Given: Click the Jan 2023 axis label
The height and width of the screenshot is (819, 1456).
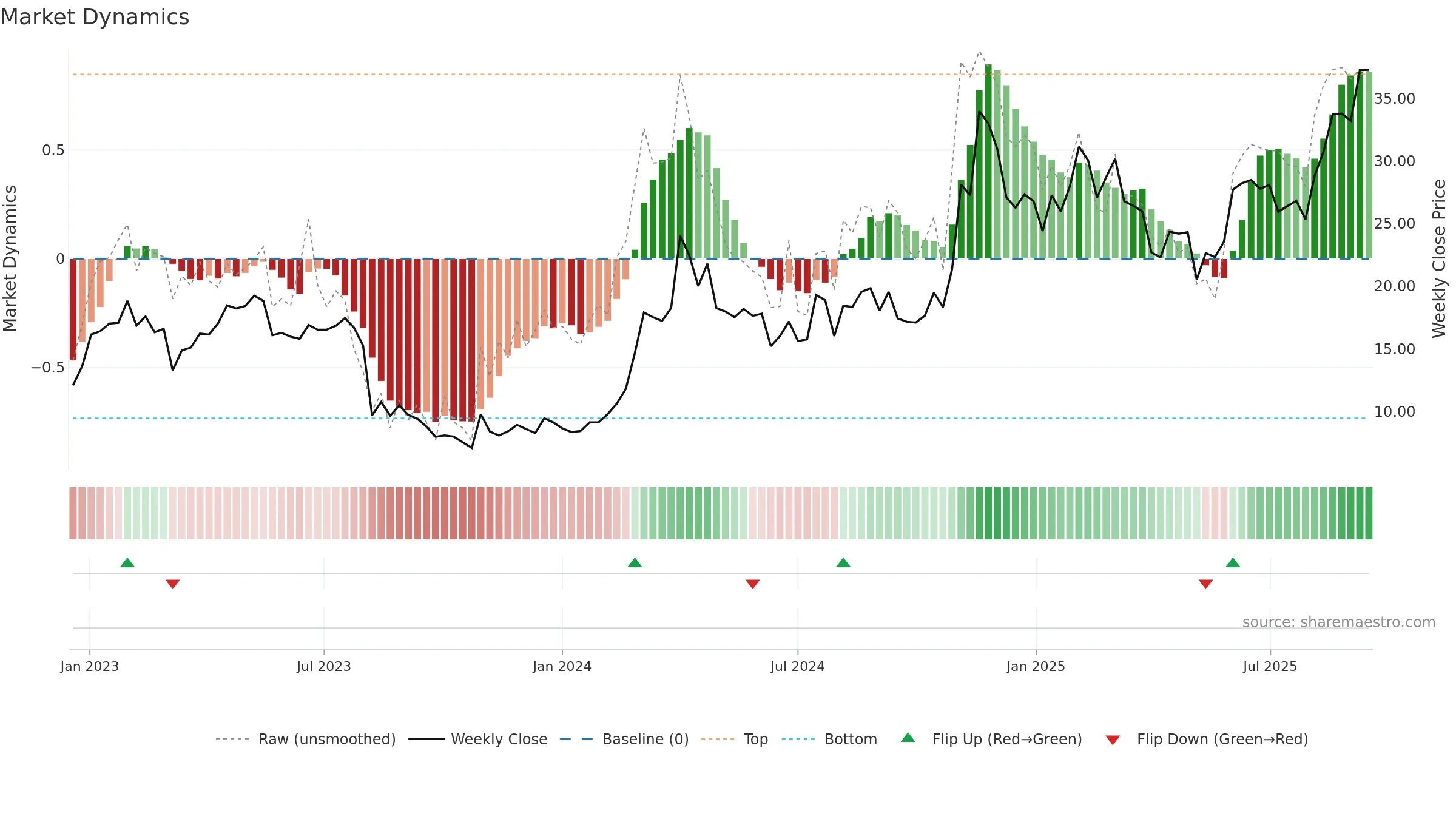Looking at the screenshot, I should (90, 666).
